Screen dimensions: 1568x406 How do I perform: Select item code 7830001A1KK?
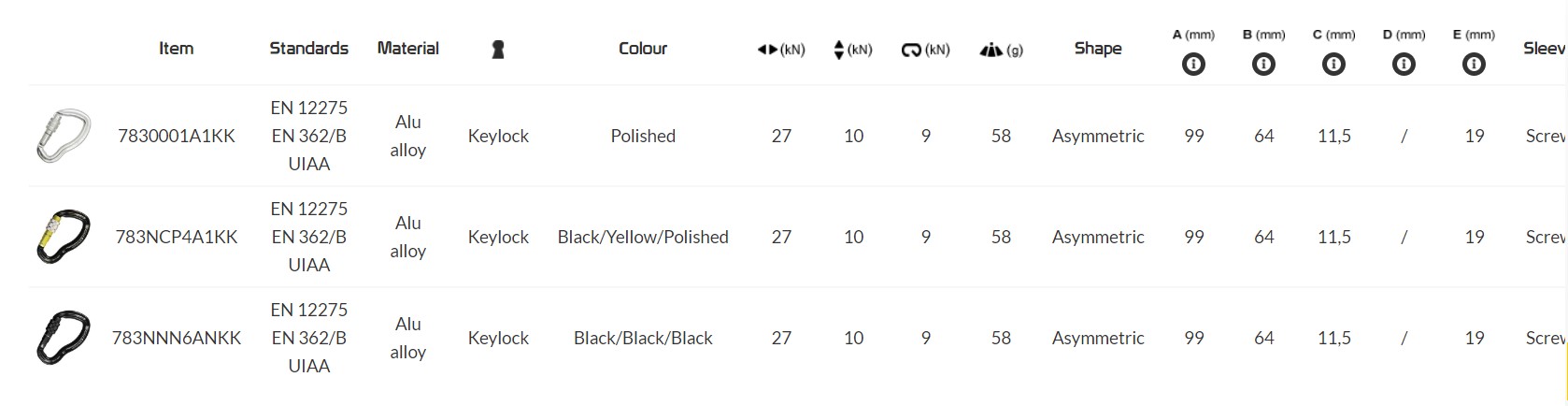(x=177, y=136)
